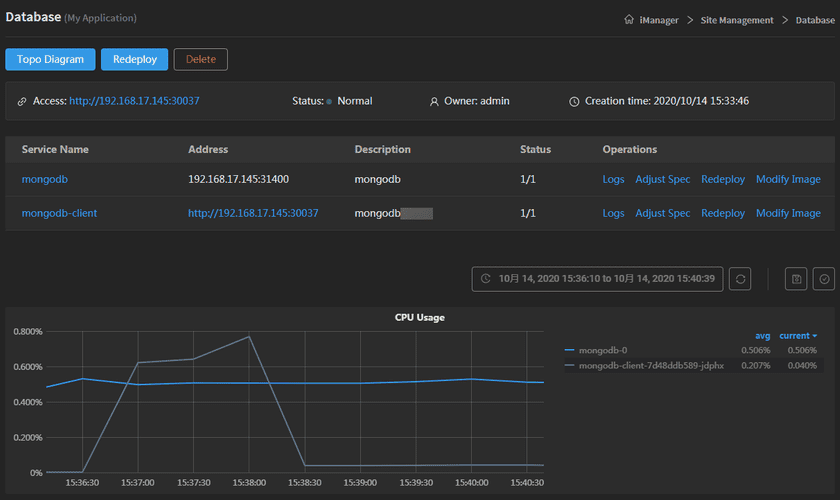840x500 pixels.
Task: Click the owner person icon
Action: coord(434,101)
